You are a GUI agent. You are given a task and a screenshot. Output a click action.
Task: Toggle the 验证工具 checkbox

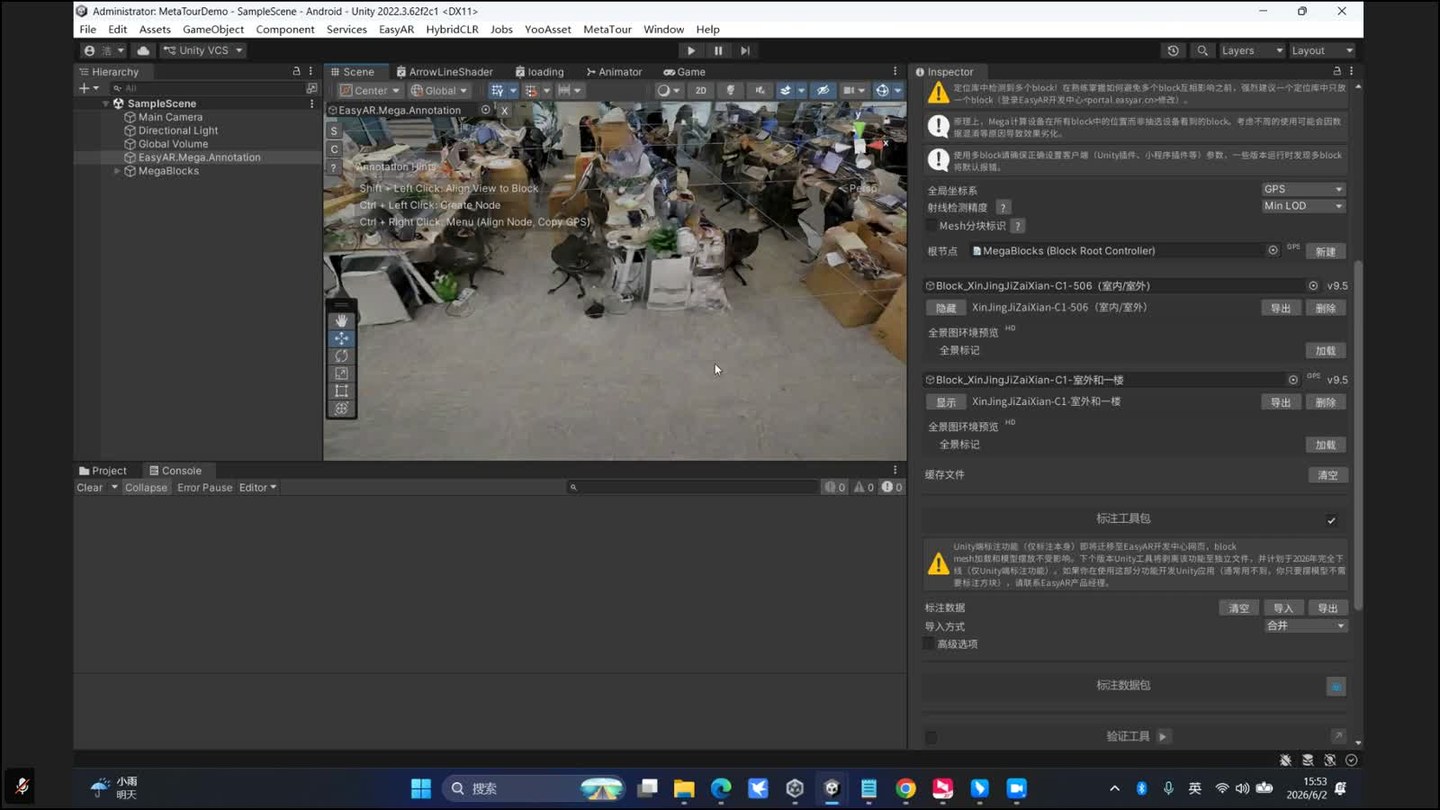pyautogui.click(x=931, y=737)
